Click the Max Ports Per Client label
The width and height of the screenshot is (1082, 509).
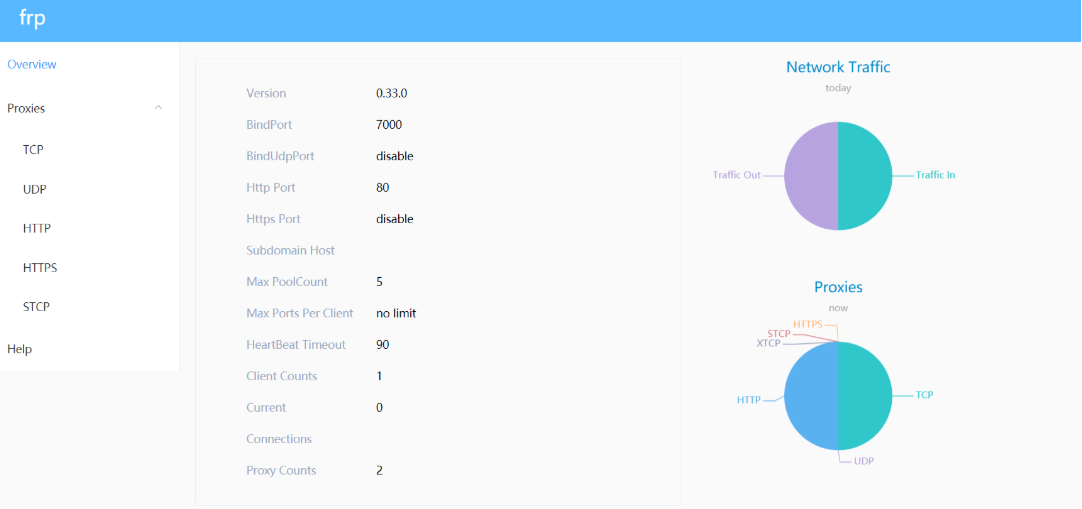coord(299,313)
